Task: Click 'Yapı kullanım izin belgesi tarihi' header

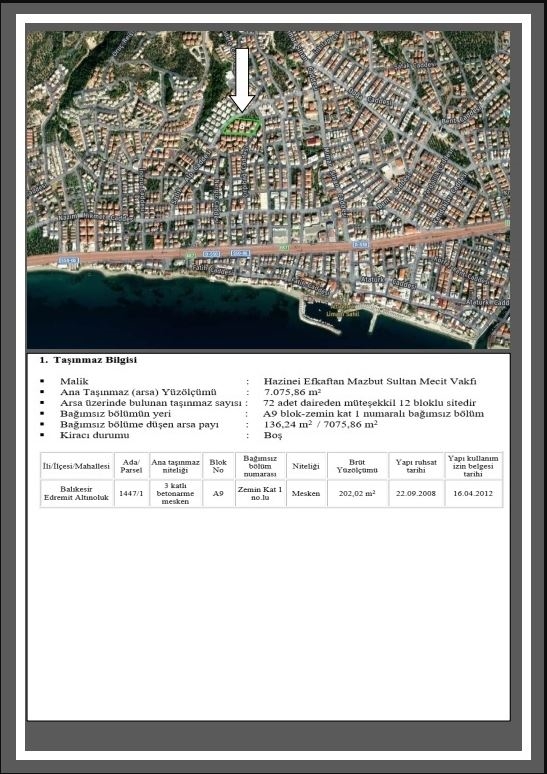Action: (473, 466)
